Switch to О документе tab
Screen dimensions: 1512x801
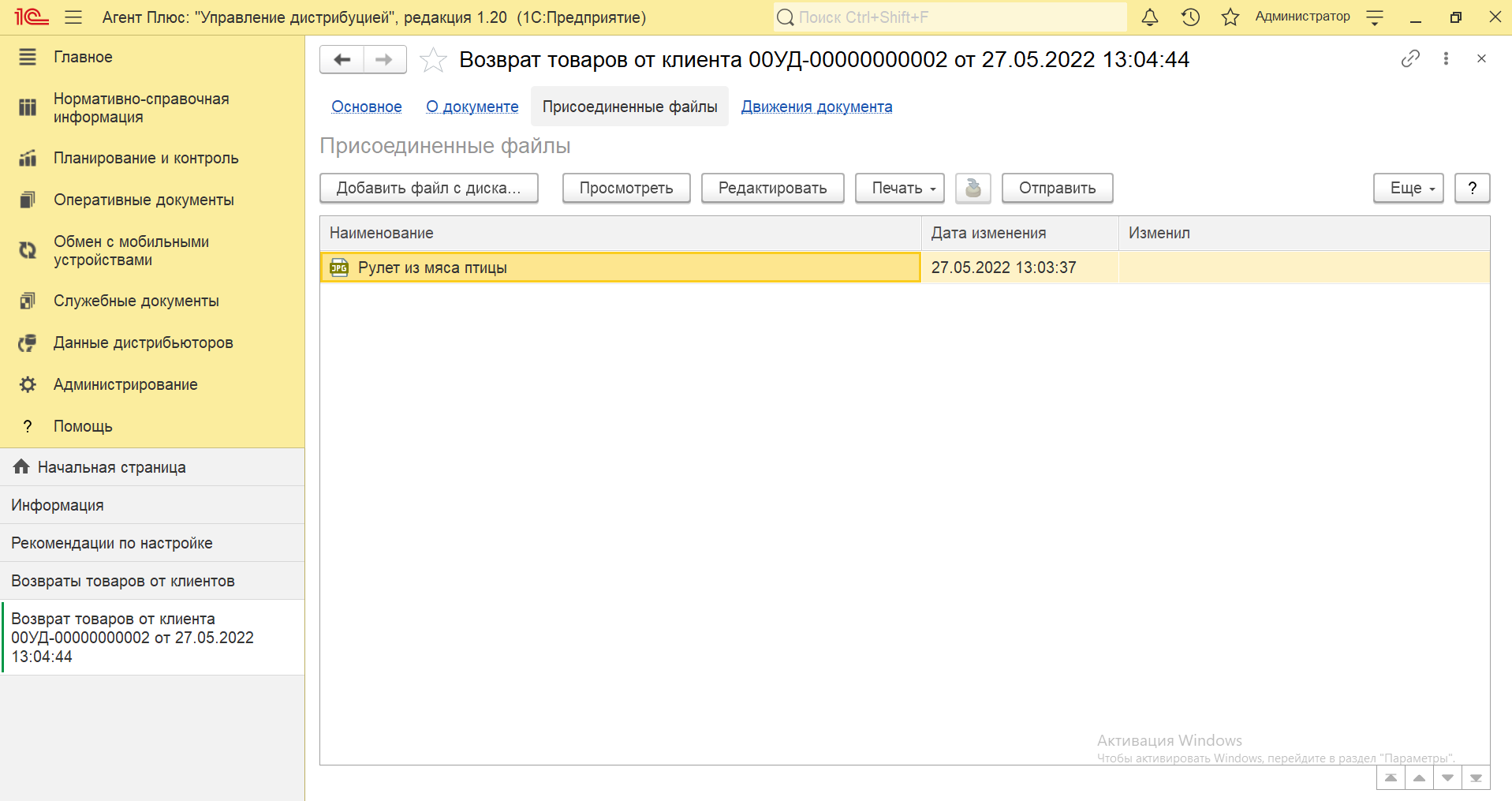coord(472,107)
